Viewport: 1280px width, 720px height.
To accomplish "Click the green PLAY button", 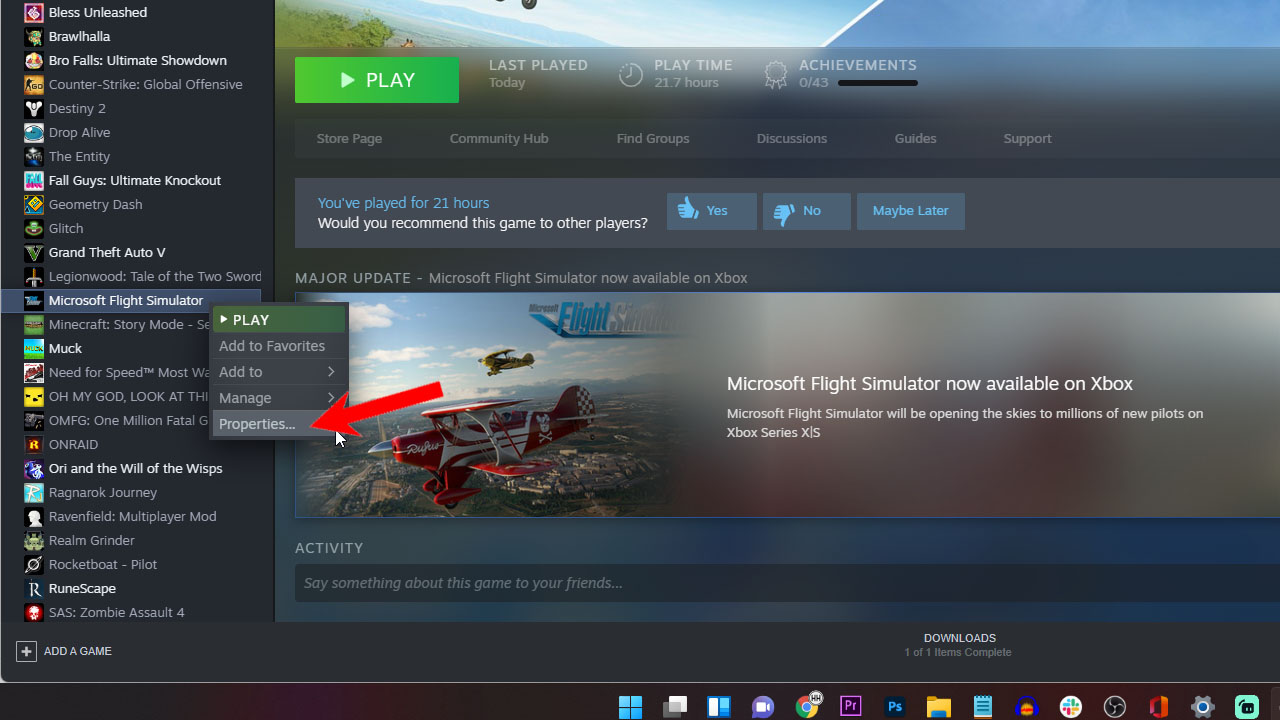I will (376, 79).
